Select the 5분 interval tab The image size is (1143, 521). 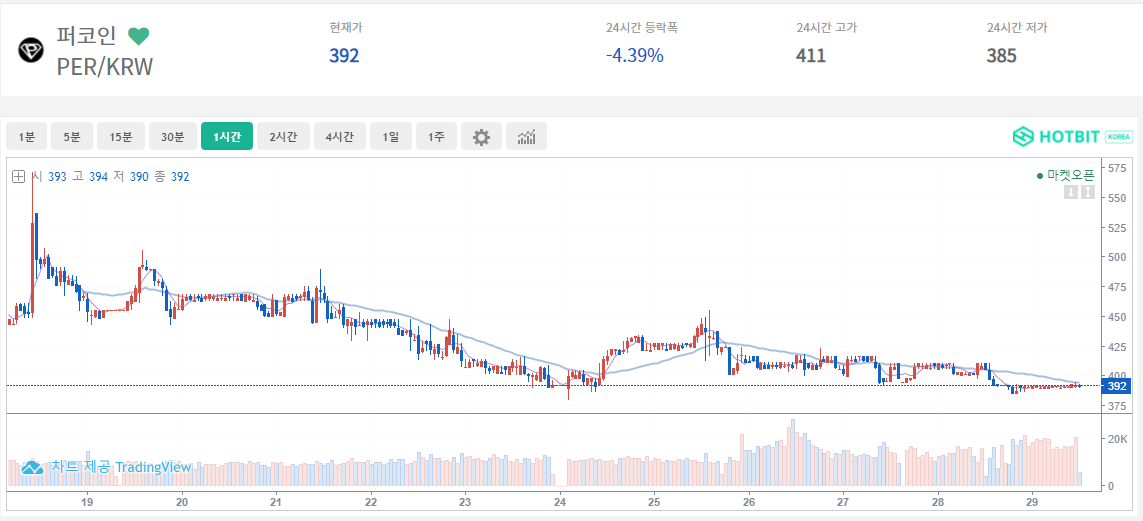[71, 136]
